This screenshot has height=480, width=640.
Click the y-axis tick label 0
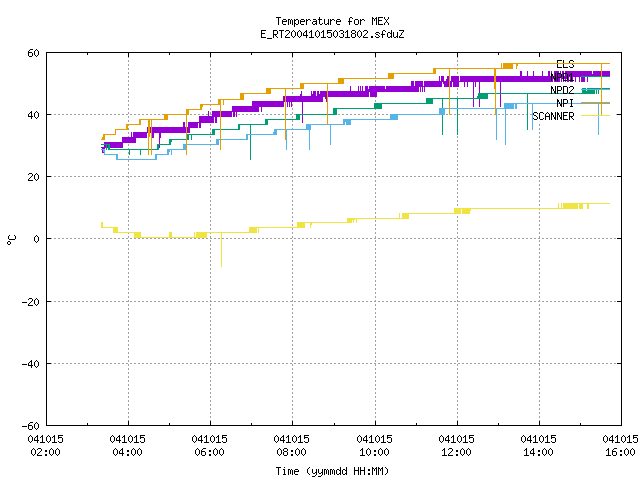tap(37, 240)
